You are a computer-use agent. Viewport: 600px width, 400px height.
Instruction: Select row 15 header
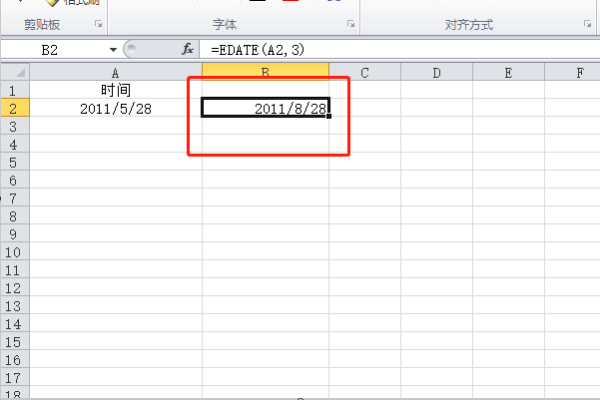[15, 341]
